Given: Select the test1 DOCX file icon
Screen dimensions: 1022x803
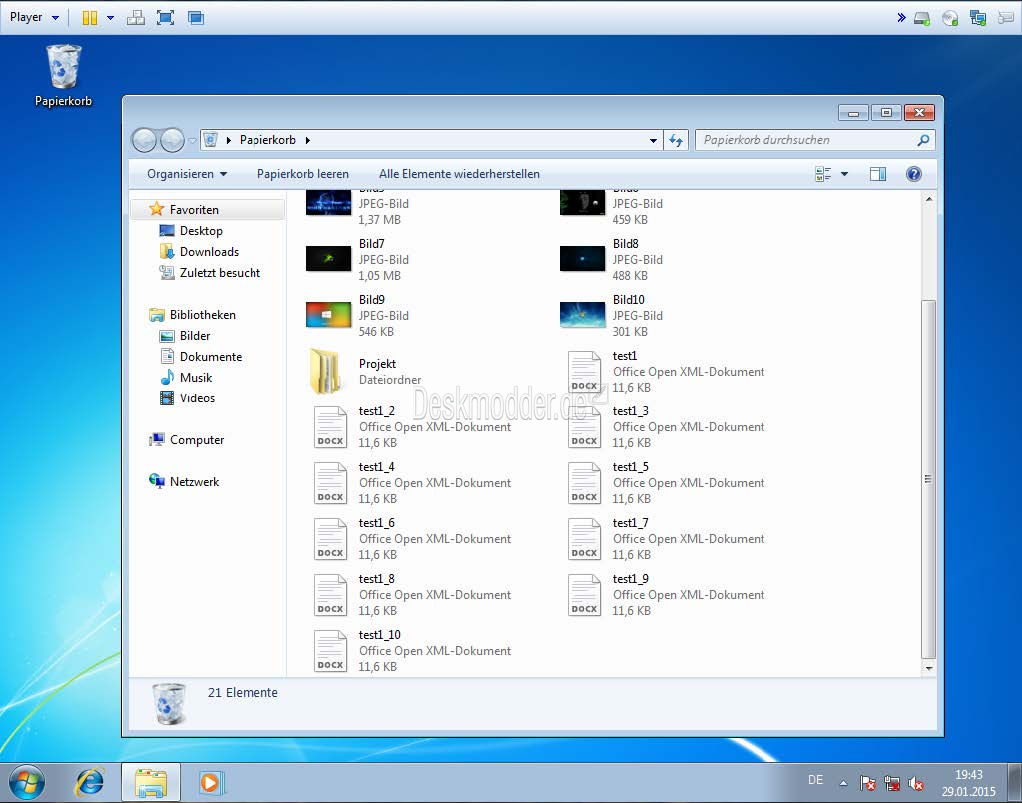Looking at the screenshot, I should coord(584,372).
